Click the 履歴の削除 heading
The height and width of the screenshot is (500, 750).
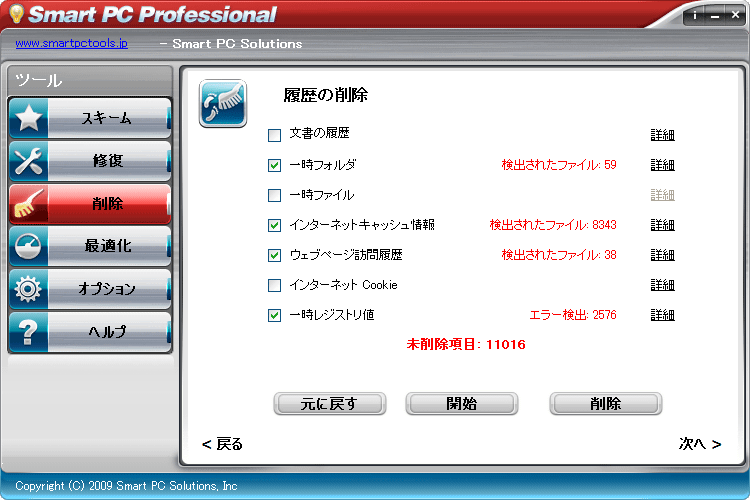[325, 95]
